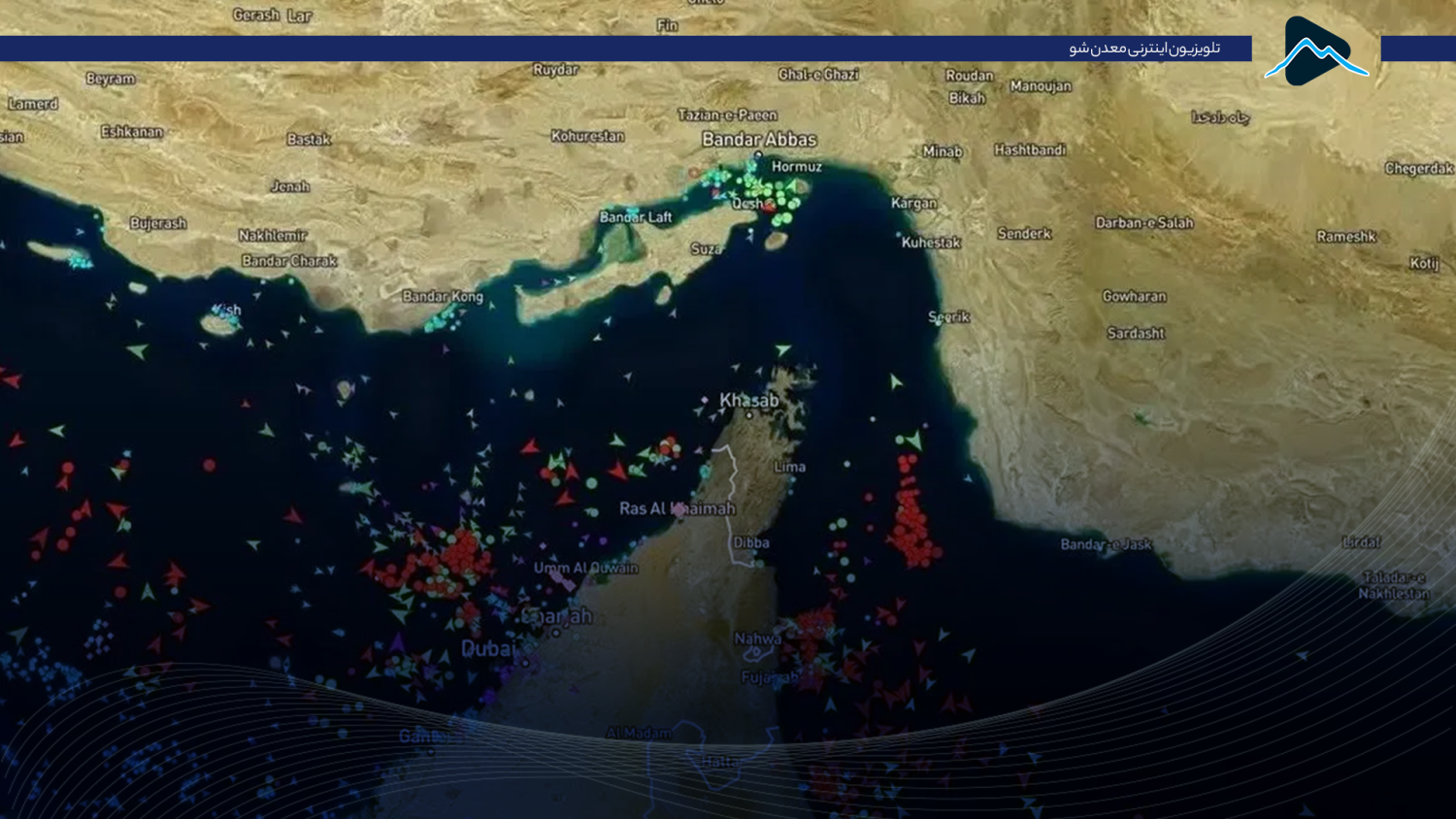The width and height of the screenshot is (1456, 819).
Task: Click the Minab town label
Action: coord(942,151)
